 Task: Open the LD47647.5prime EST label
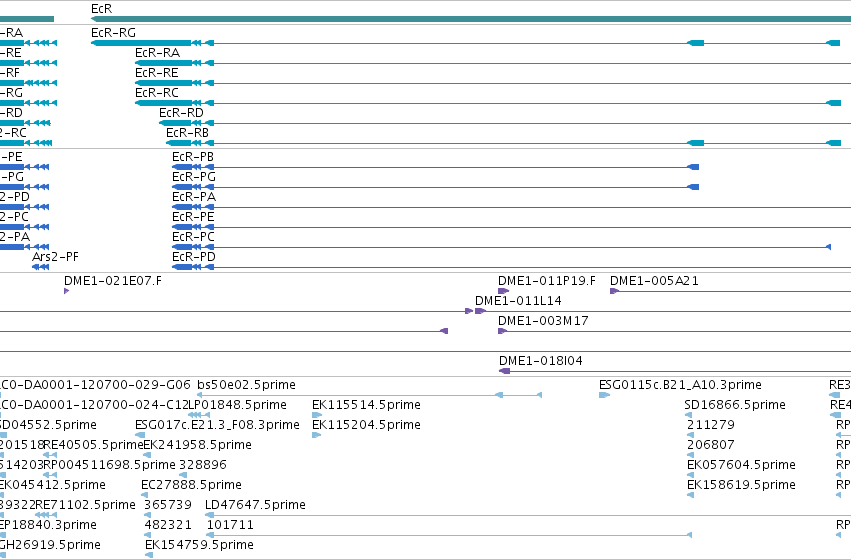tap(255, 506)
